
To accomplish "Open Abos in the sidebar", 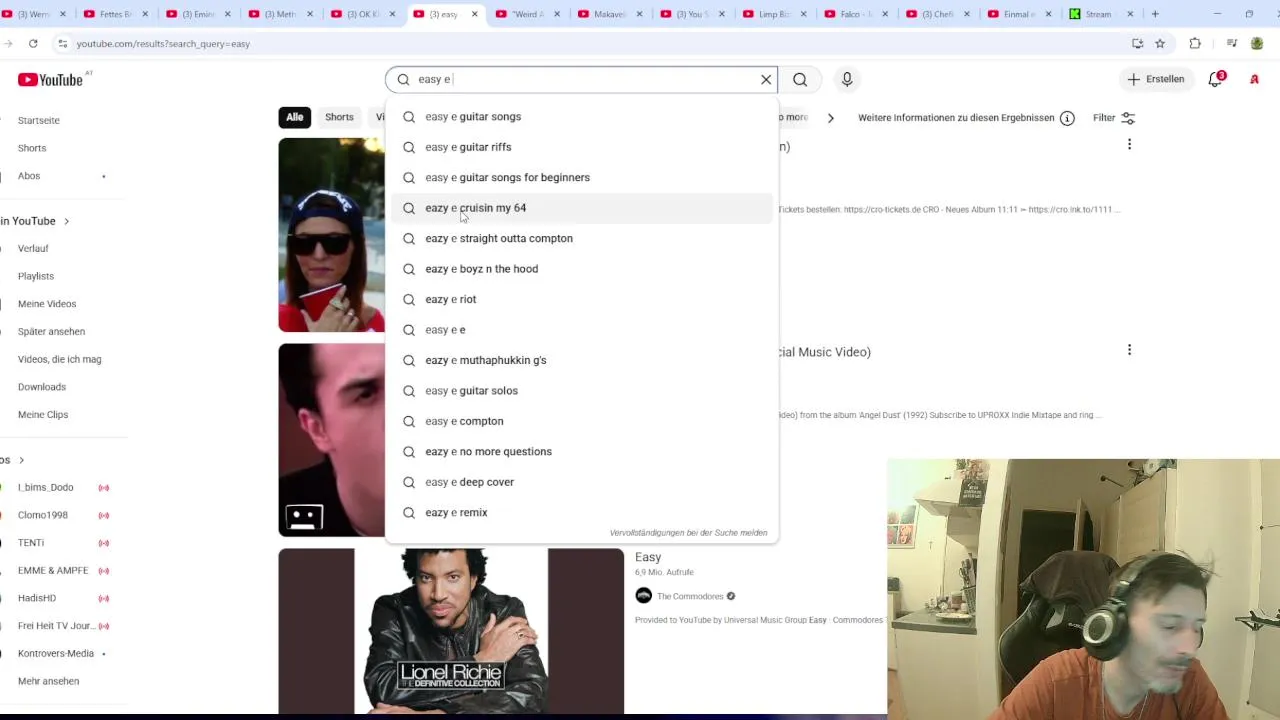I will (29, 176).
